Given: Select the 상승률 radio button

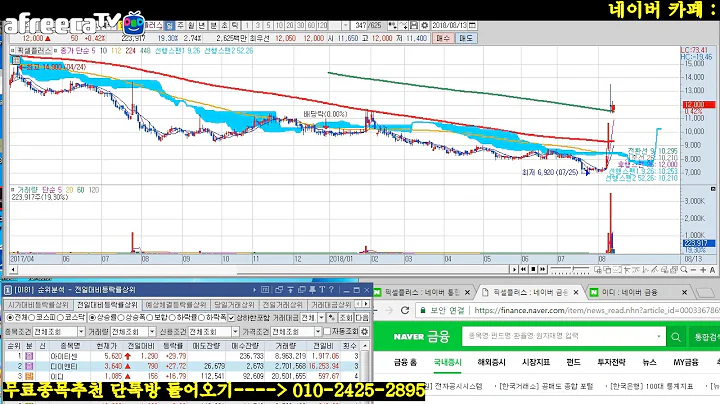Looking at the screenshot, I should click(92, 317).
